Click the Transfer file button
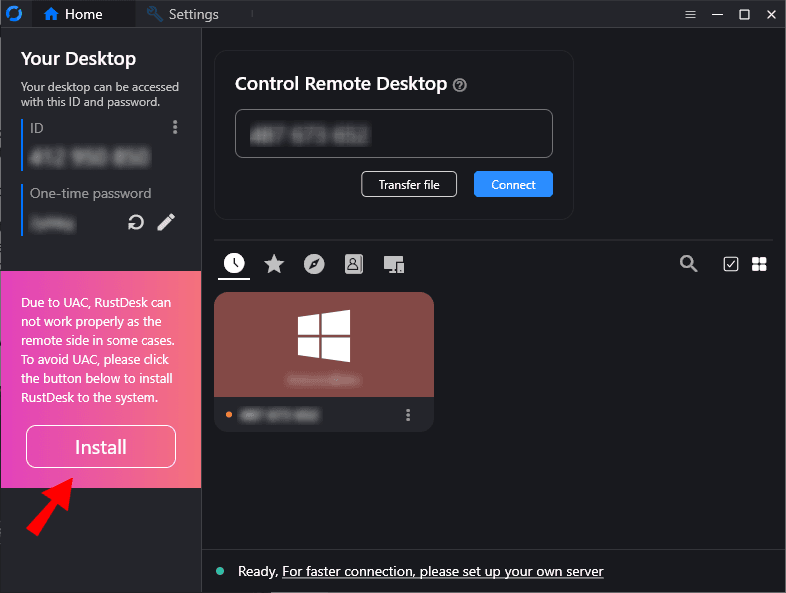Screen dimensions: 786x593 [409, 184]
